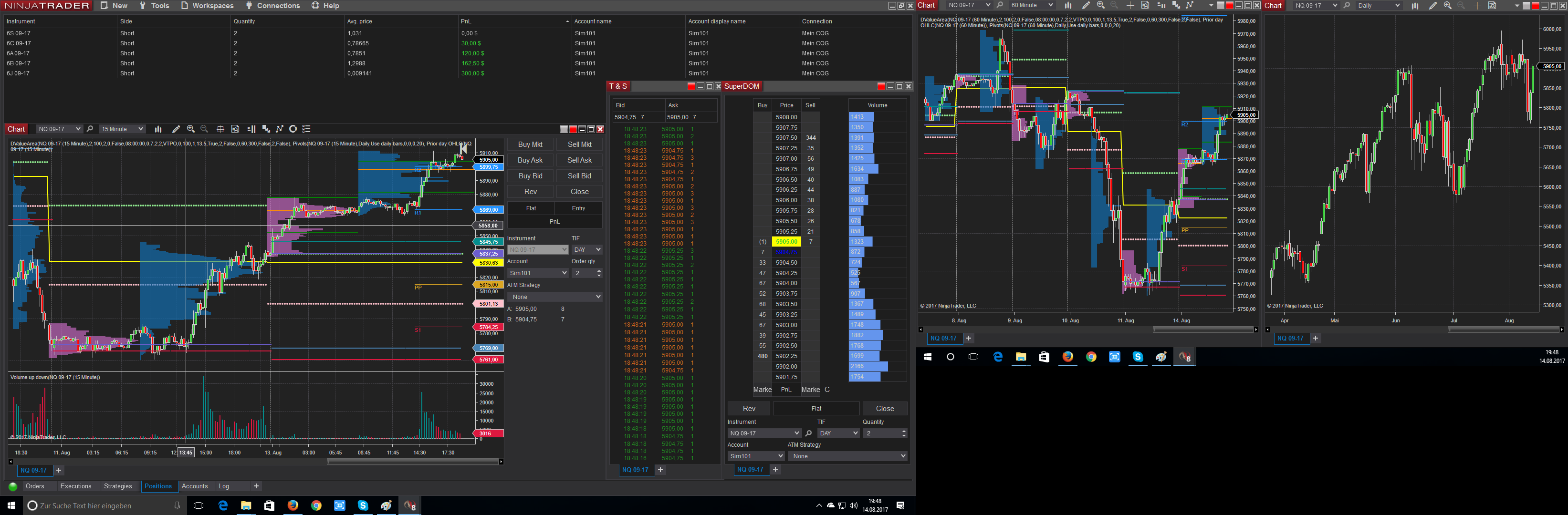Zoom in on the Daily chart

coord(1447,5)
